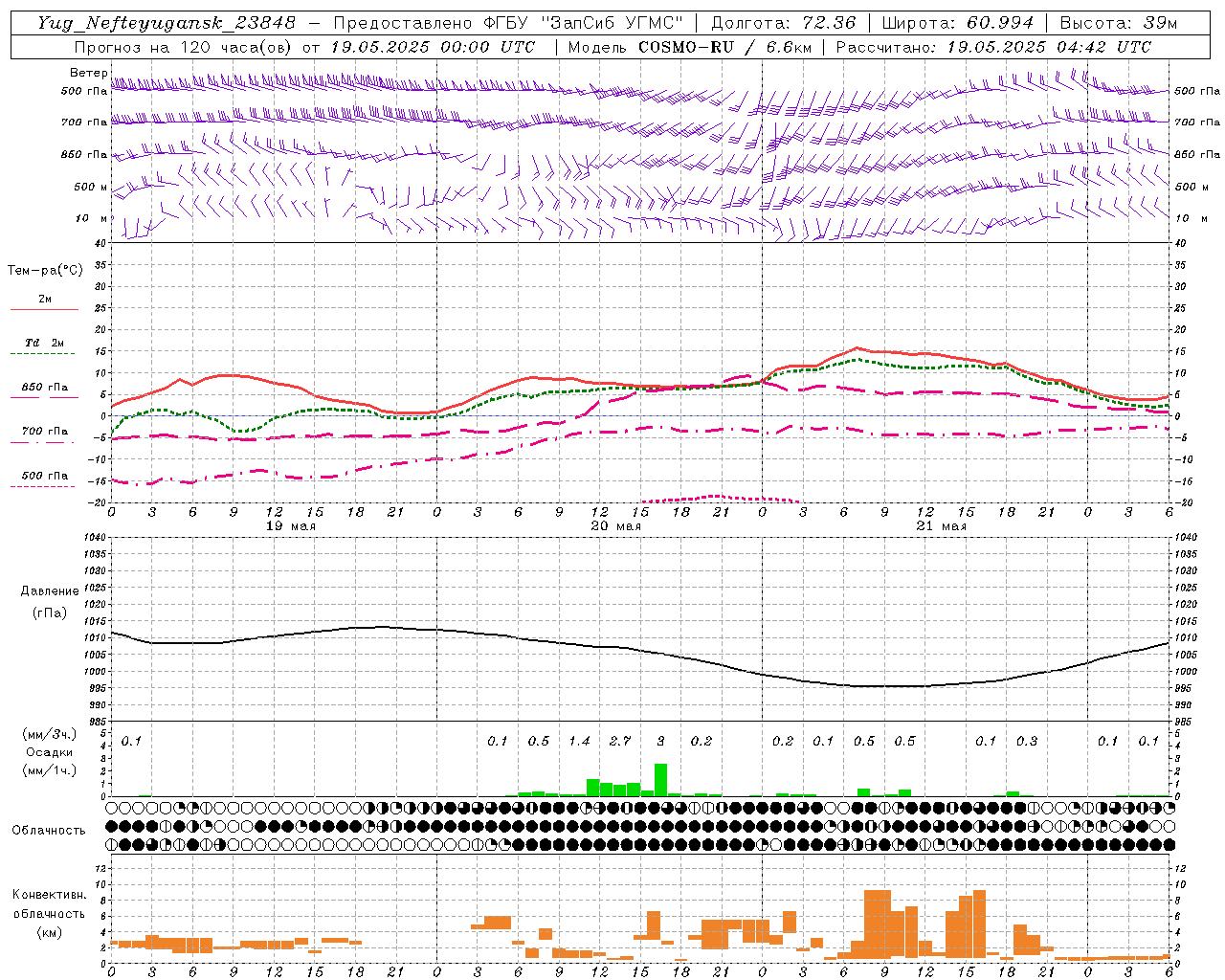The image size is (1225, 980).
Task: Click the station title Yug_Nefteyugansk_23848
Action: [167, 23]
